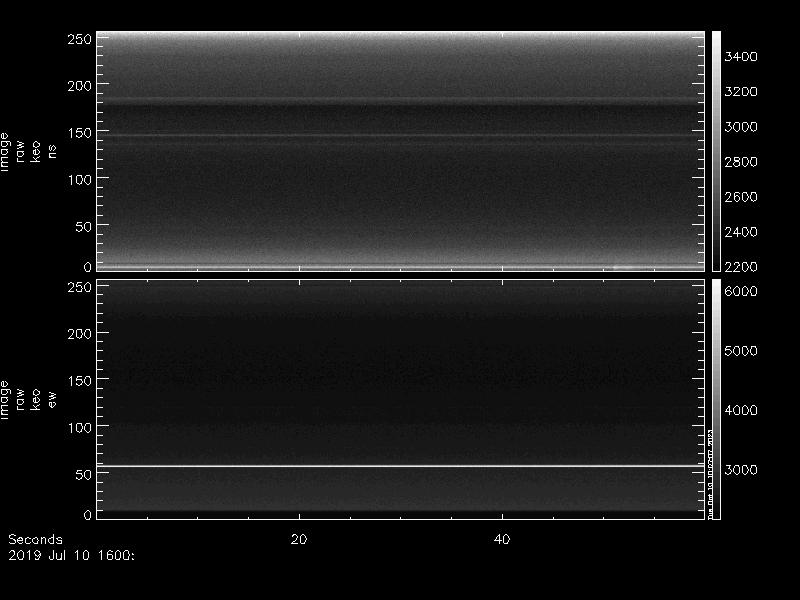Click the 'Seconds' axis label

[x=35, y=539]
